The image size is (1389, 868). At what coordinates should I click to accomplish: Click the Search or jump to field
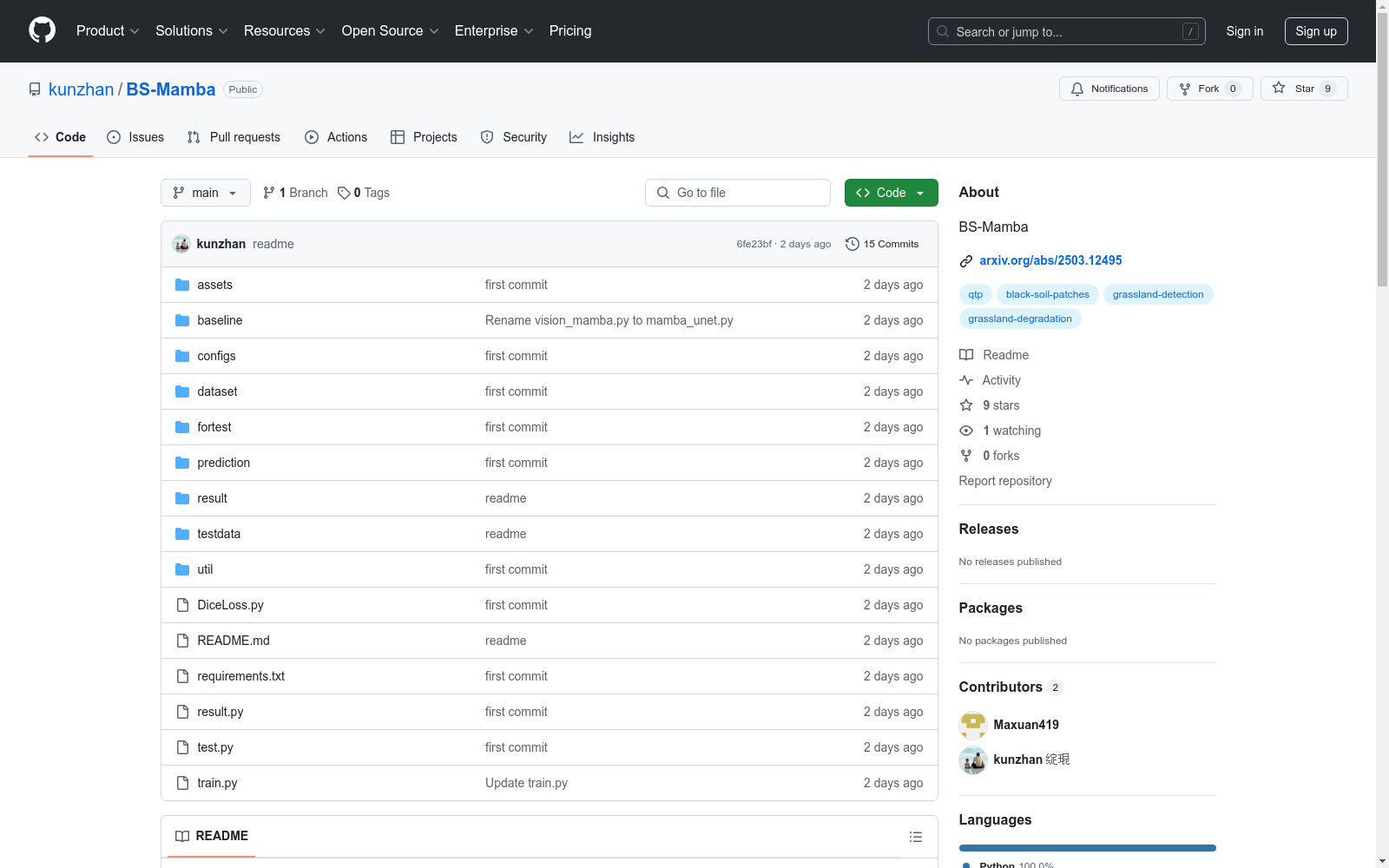(1067, 31)
